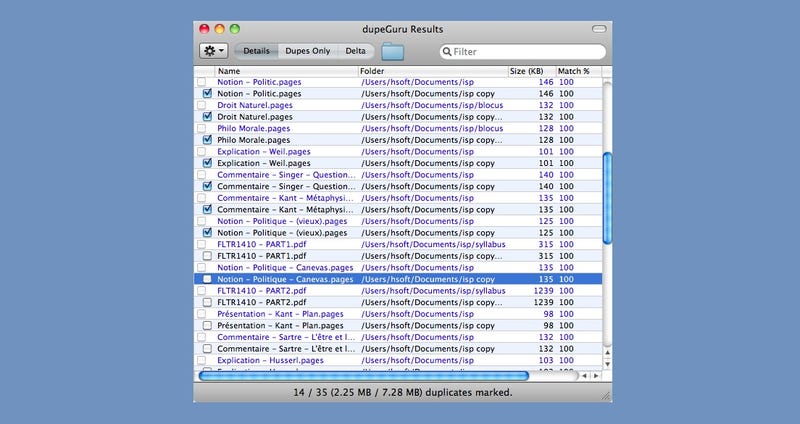Focus the Filter search field

point(523,52)
